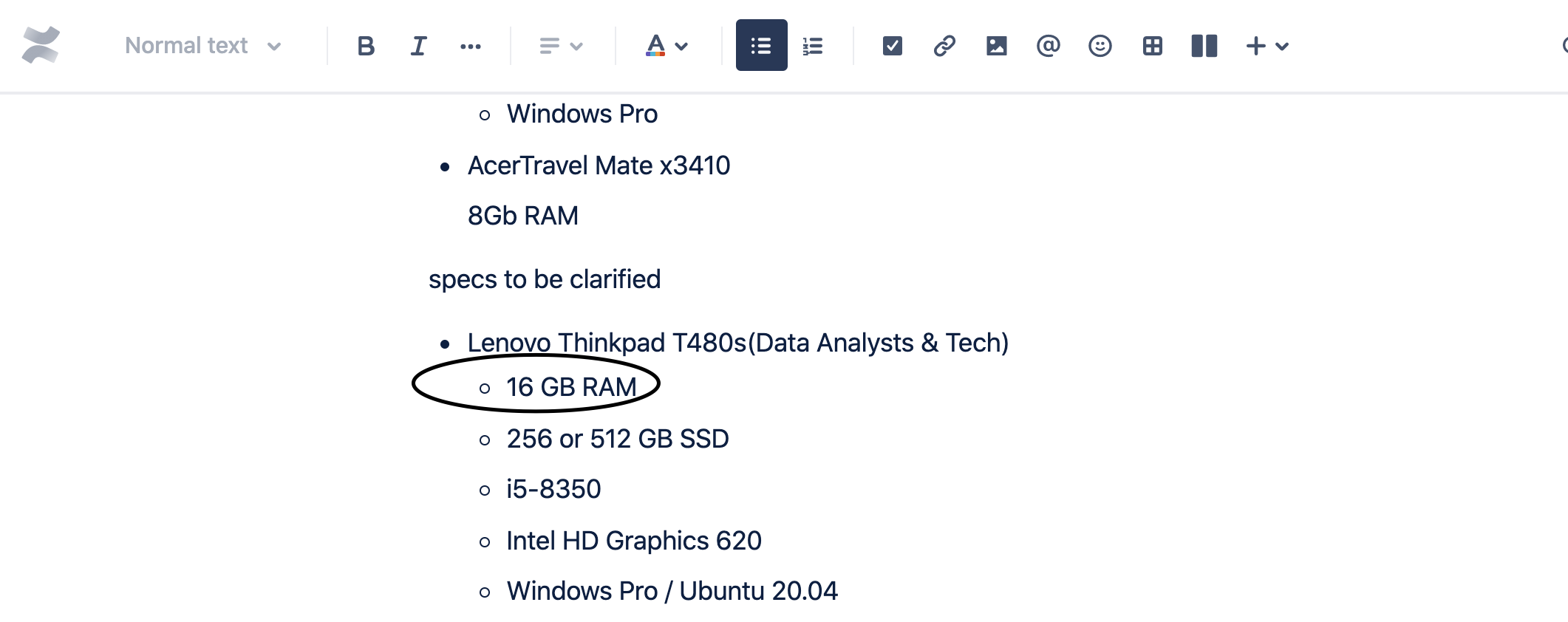The image size is (1568, 622).
Task: Insert a column layout
Action: point(1204,46)
